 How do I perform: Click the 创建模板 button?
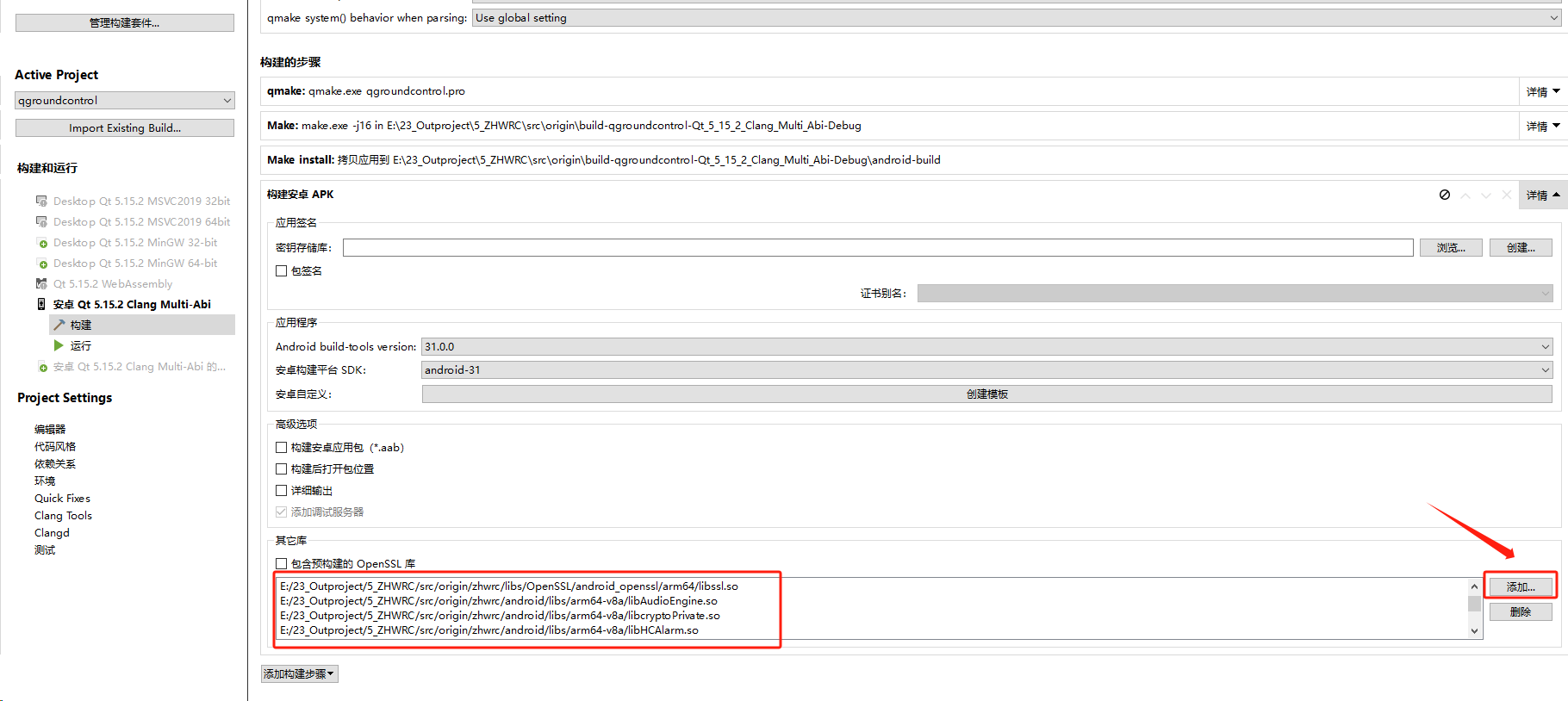tap(987, 394)
